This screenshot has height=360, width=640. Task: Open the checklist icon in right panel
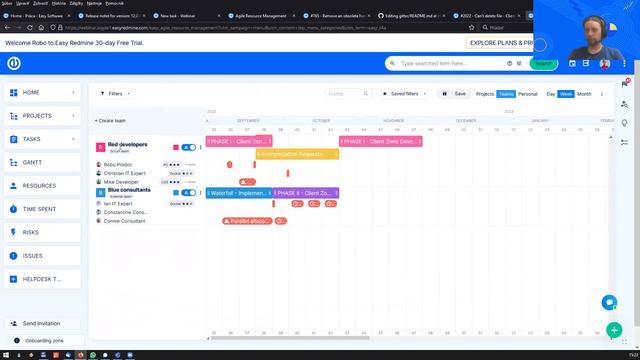(x=624, y=142)
